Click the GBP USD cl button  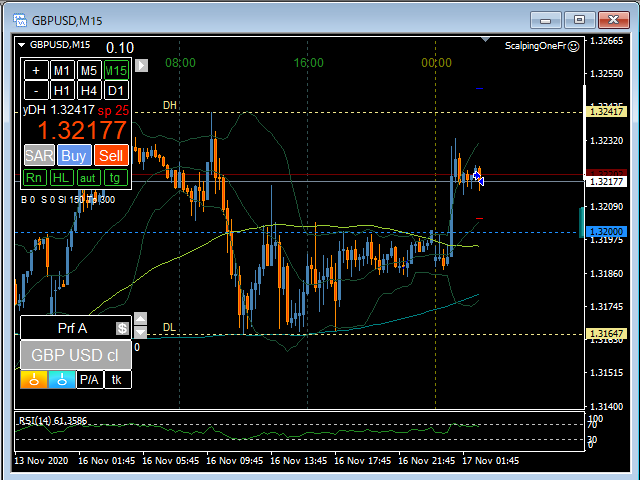(76, 355)
